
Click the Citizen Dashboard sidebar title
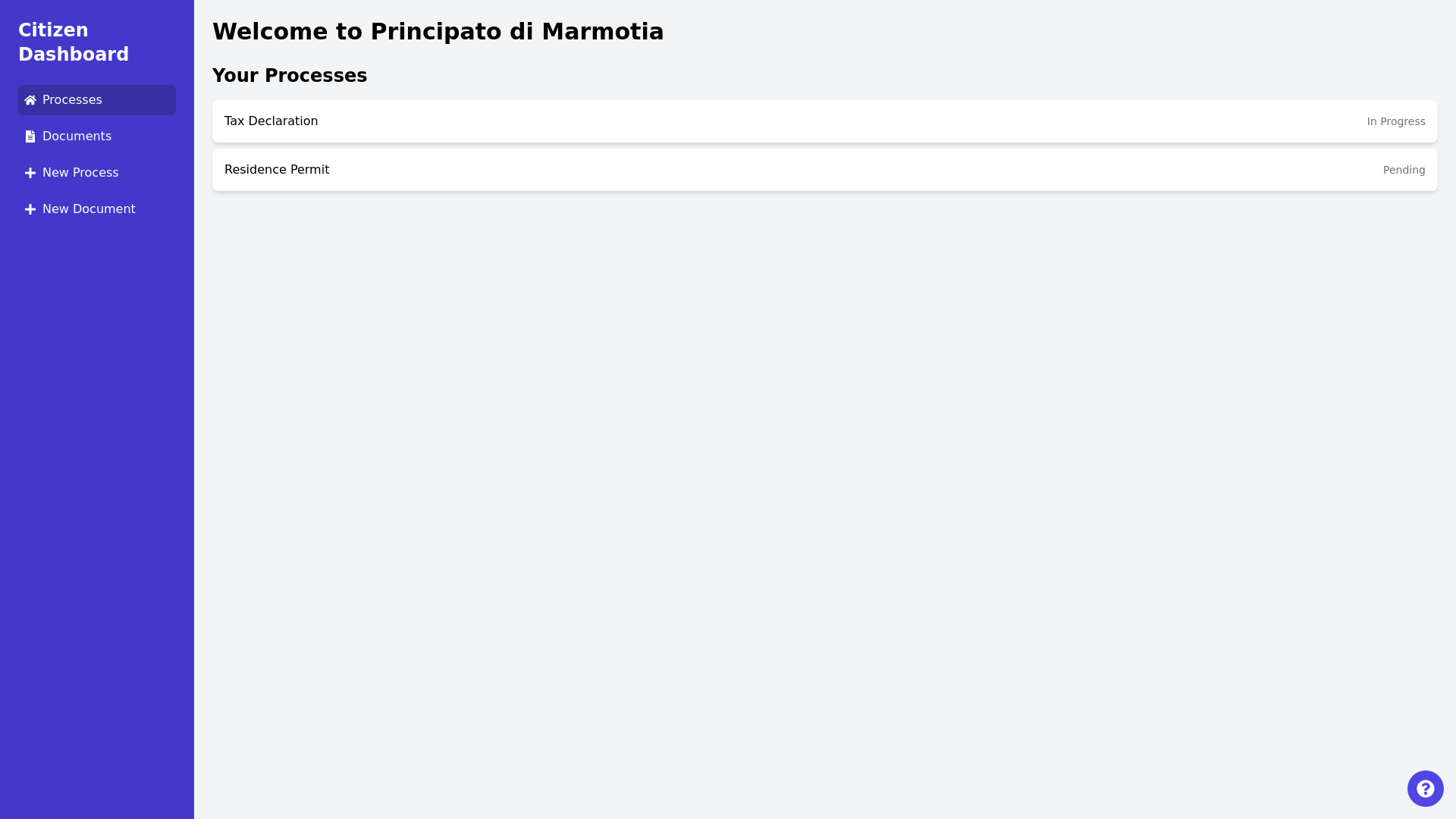tap(74, 42)
